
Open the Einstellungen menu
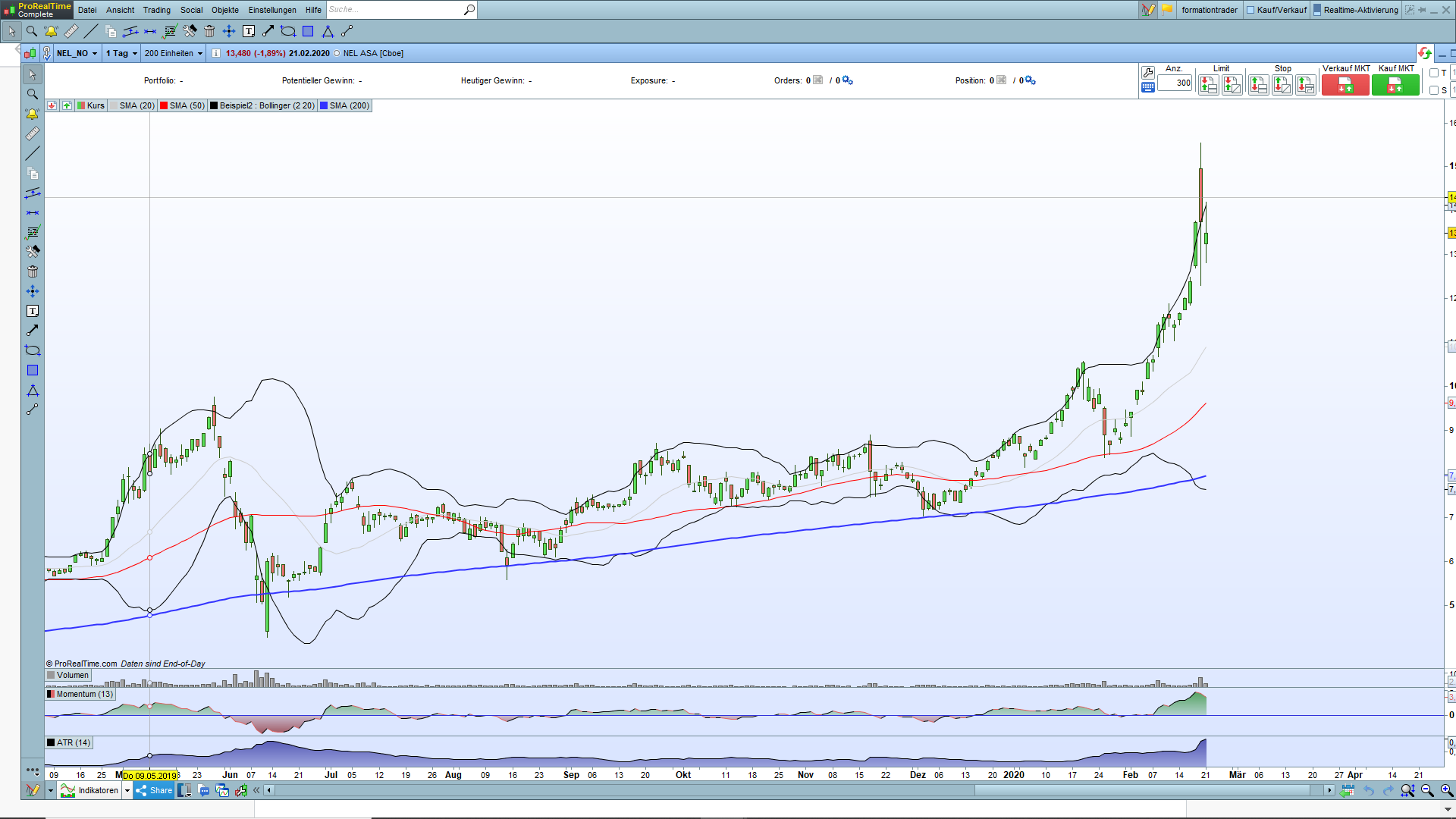[272, 10]
